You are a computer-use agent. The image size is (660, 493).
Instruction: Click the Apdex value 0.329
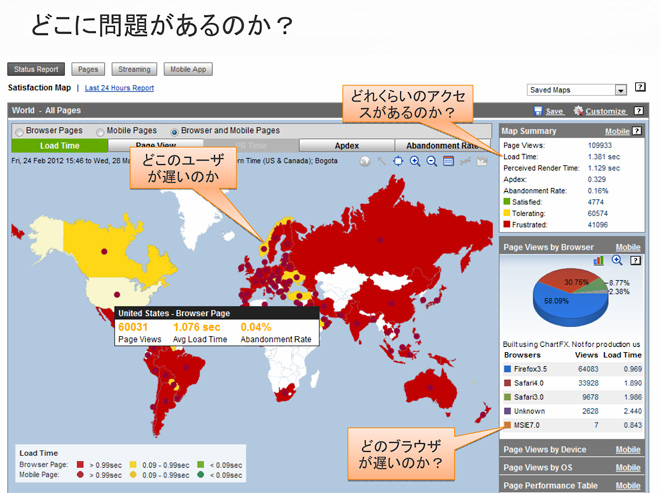click(x=596, y=179)
